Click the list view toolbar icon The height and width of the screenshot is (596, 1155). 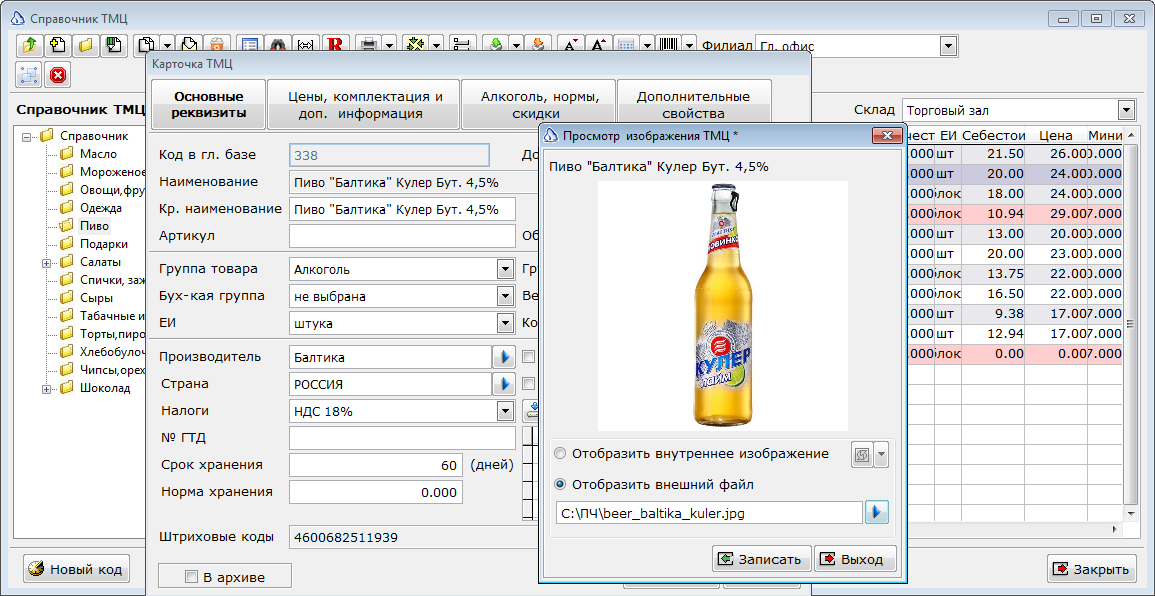pyautogui.click(x=250, y=45)
